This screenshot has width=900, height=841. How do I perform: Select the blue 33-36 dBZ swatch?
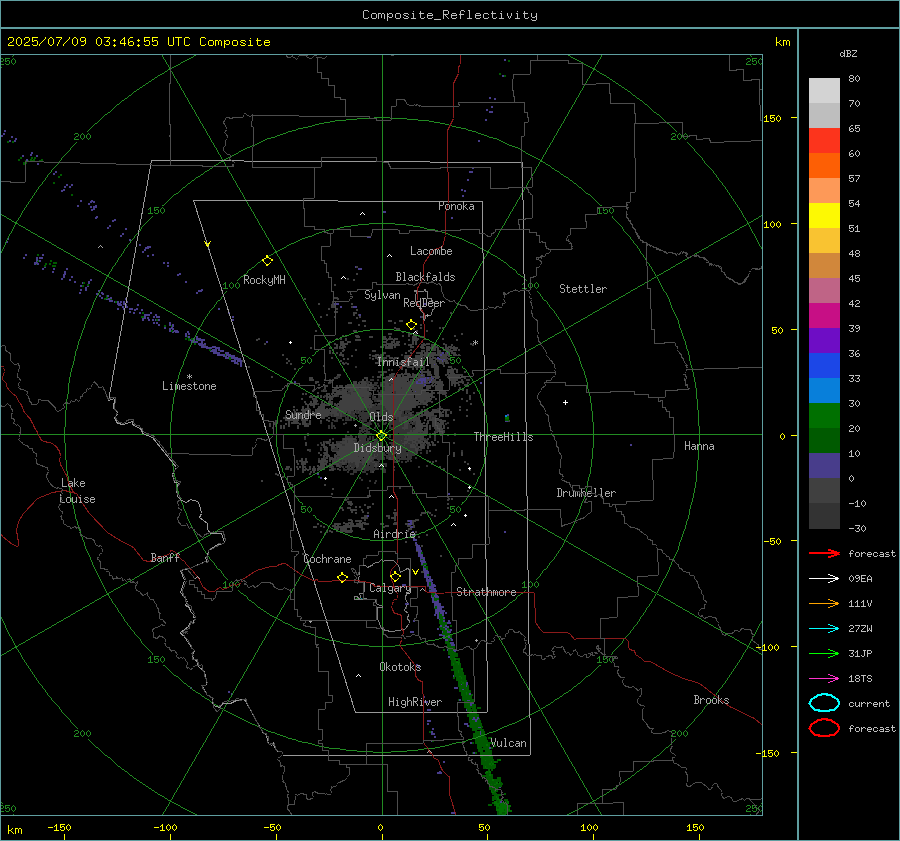(x=824, y=366)
